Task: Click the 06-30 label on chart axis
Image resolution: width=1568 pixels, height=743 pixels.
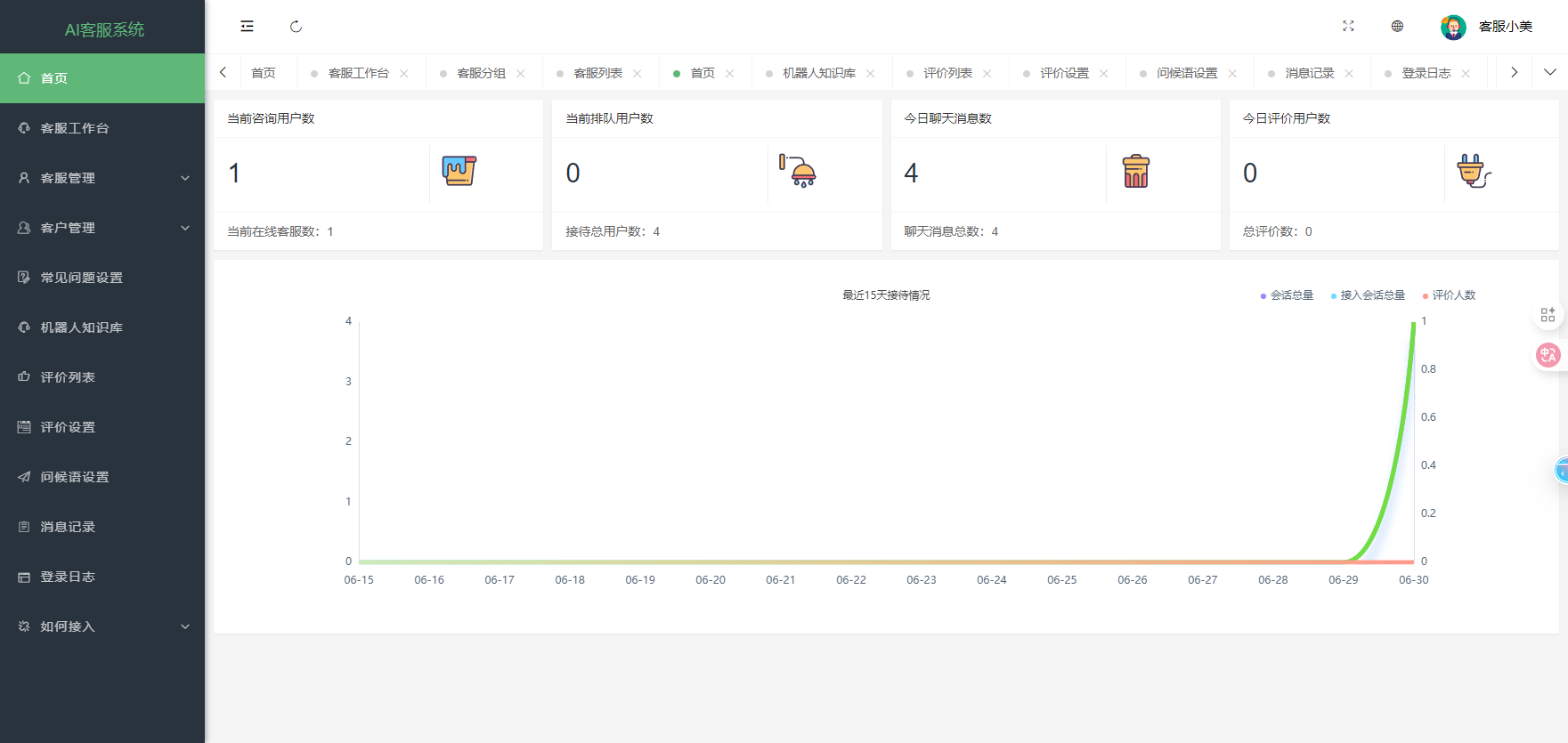Action: click(1413, 580)
